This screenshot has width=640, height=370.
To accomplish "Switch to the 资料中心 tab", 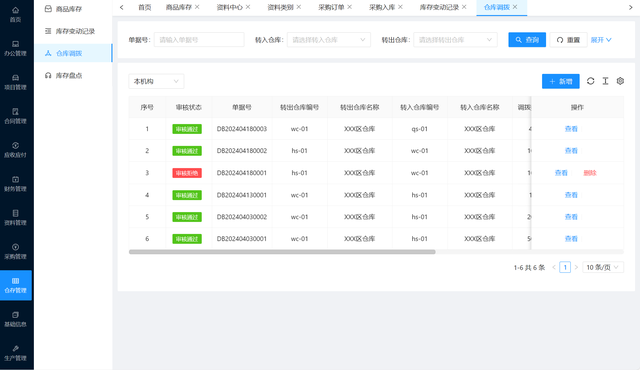I will tap(229, 7).
